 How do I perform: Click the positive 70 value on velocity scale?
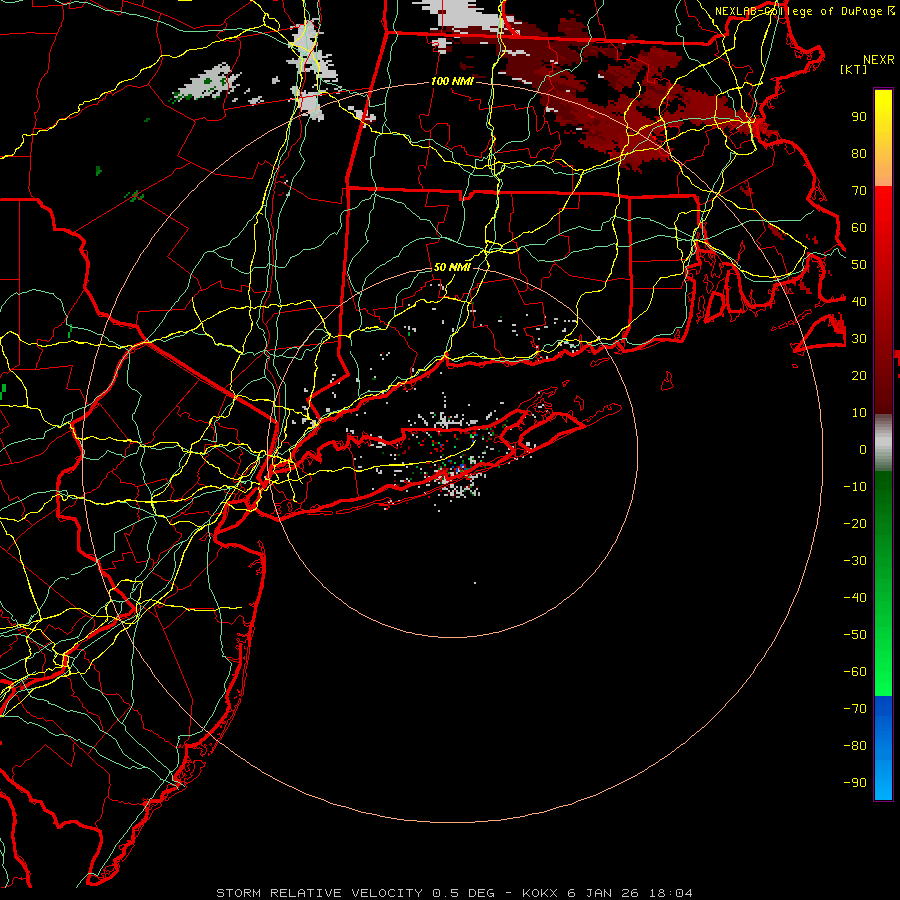pyautogui.click(x=859, y=191)
